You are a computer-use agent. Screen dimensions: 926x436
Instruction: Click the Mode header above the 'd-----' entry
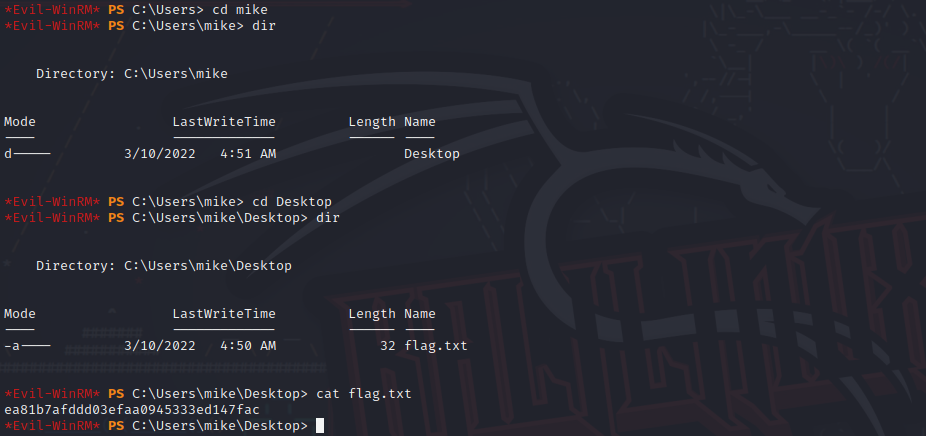20,122
